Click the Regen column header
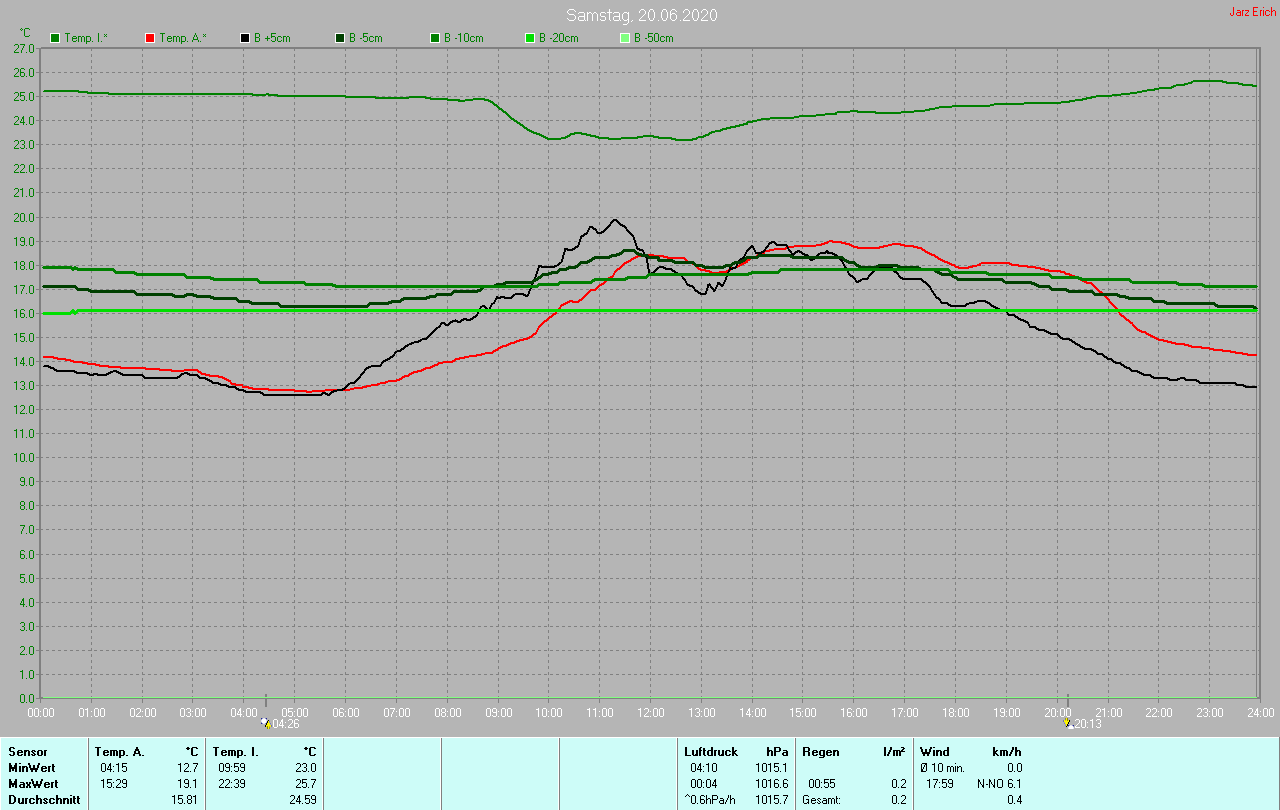This screenshot has width=1280, height=810. [820, 752]
